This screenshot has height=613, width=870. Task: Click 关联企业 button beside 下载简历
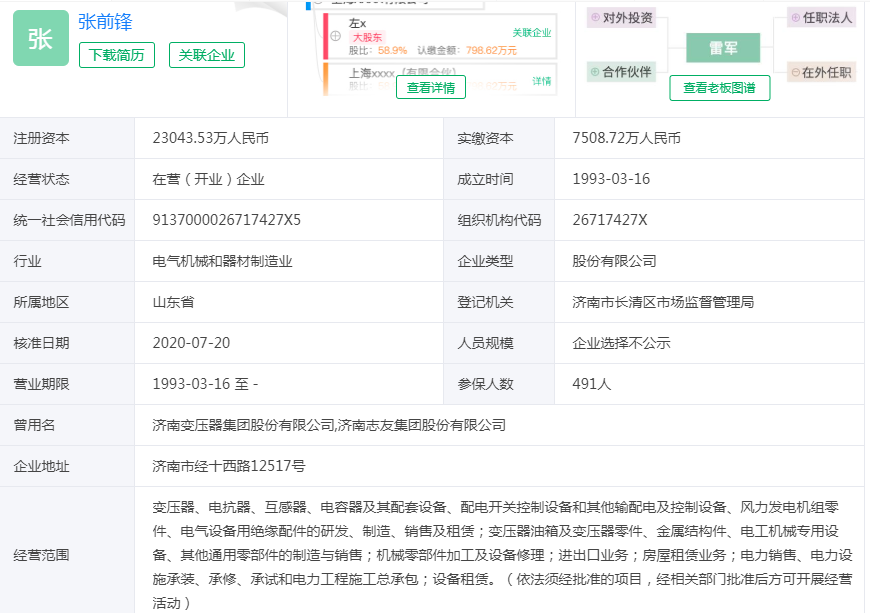[206, 56]
